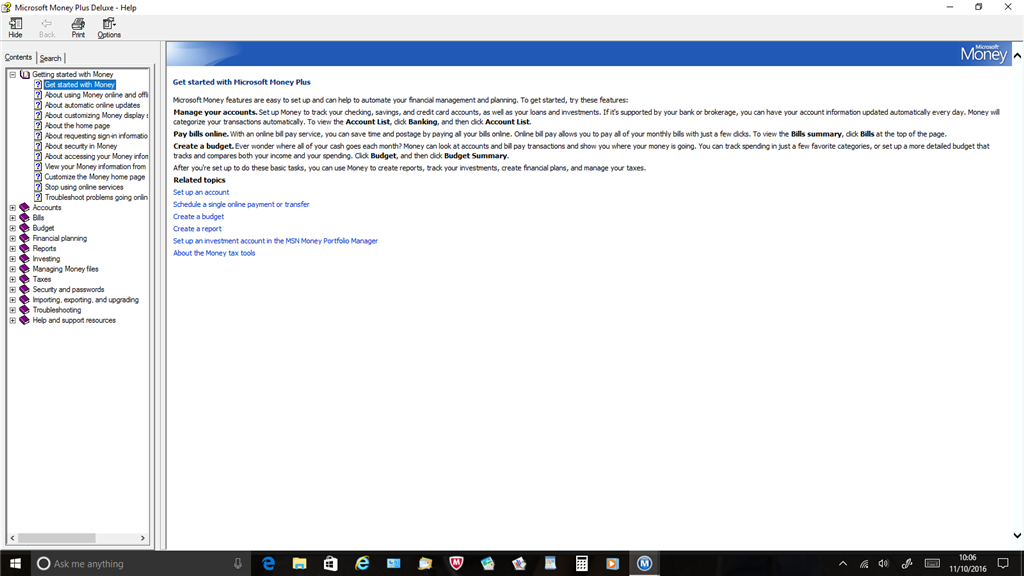Viewport: 1024px width, 576px height.
Task: Open 'About customizing Money display' topic
Action: tap(96, 116)
